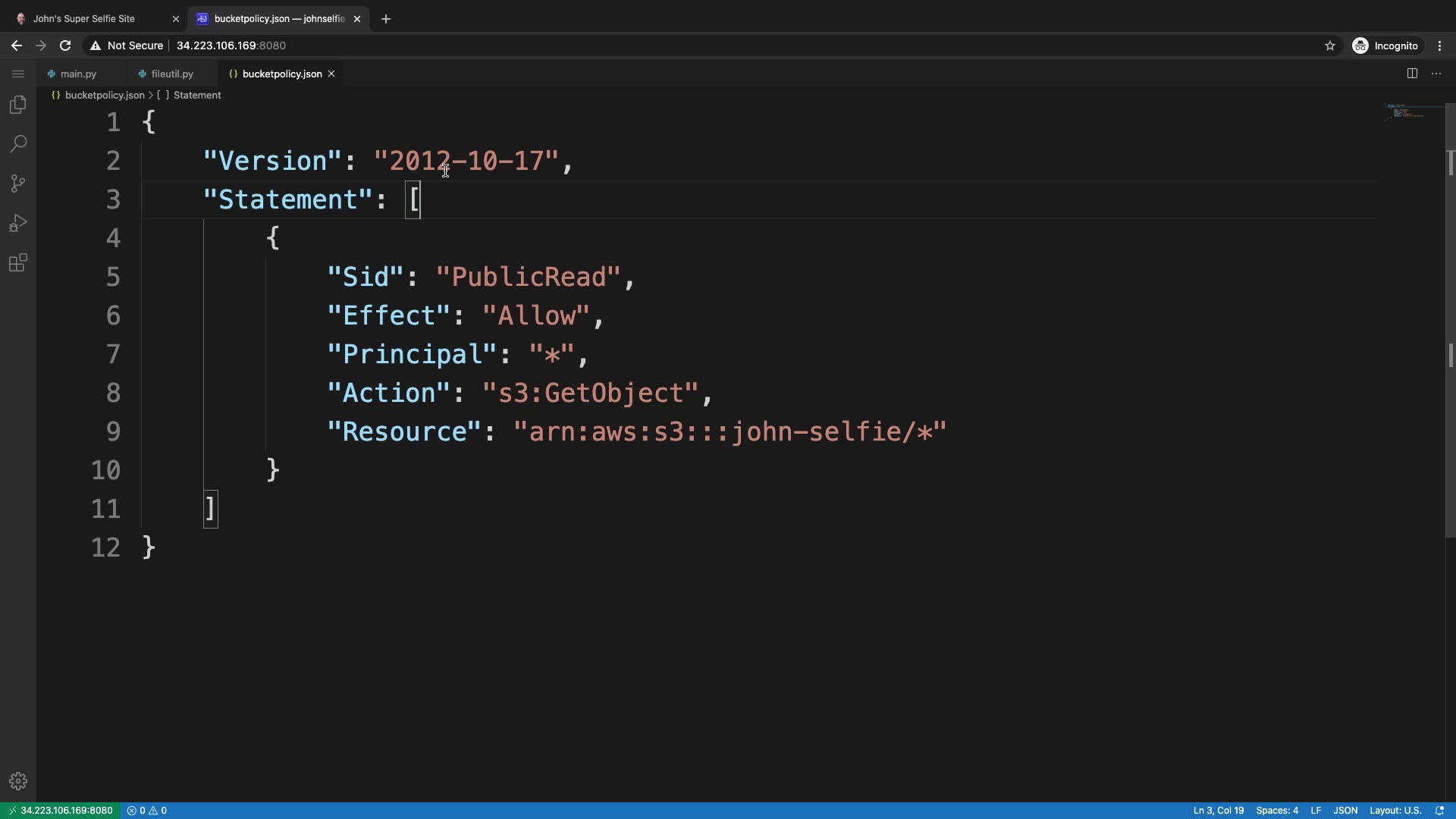Viewport: 1456px width, 819px height.
Task: Open the Run and Debug view
Action: pos(18,223)
